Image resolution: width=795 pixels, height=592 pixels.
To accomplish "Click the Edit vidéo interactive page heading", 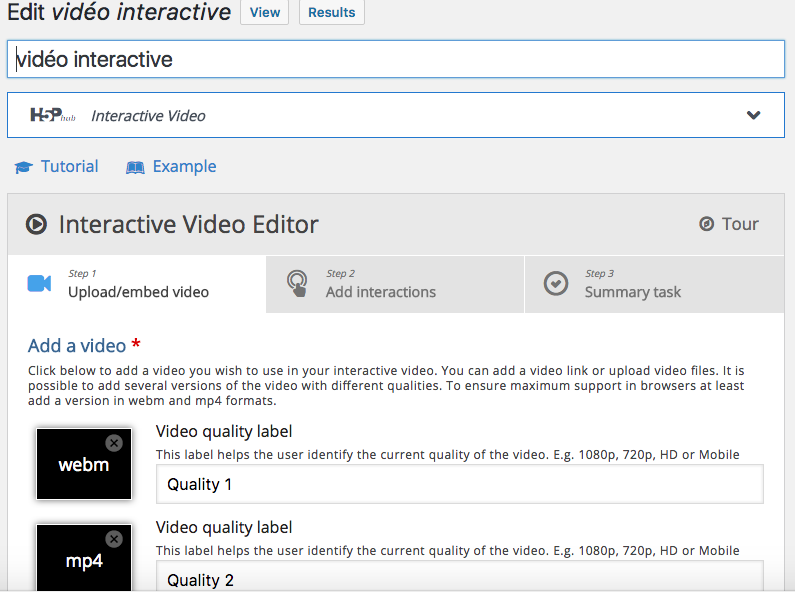I will pyautogui.click(x=119, y=12).
